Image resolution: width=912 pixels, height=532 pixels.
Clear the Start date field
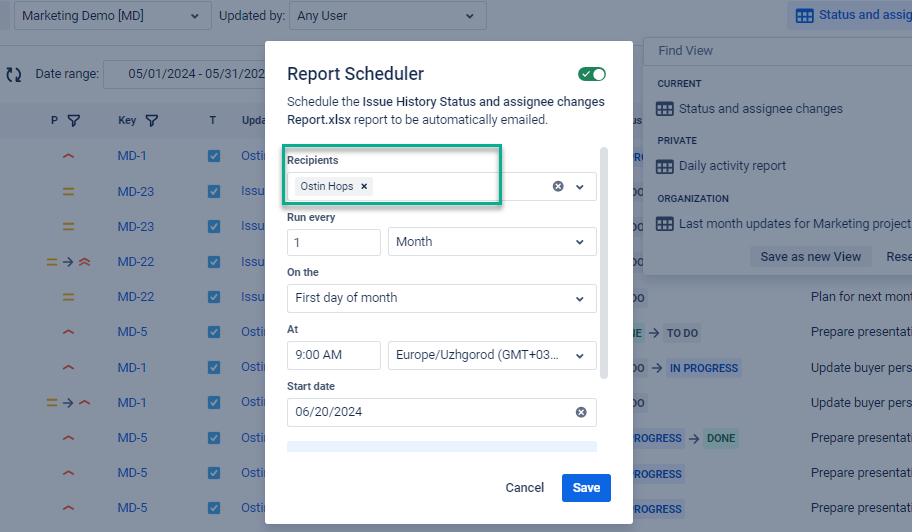pyautogui.click(x=580, y=412)
